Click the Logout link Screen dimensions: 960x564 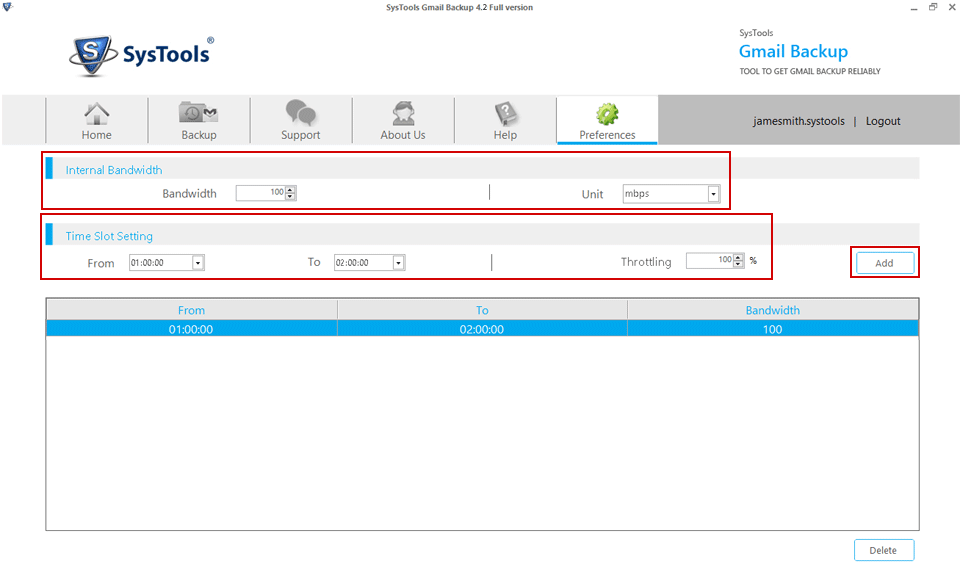tap(883, 121)
